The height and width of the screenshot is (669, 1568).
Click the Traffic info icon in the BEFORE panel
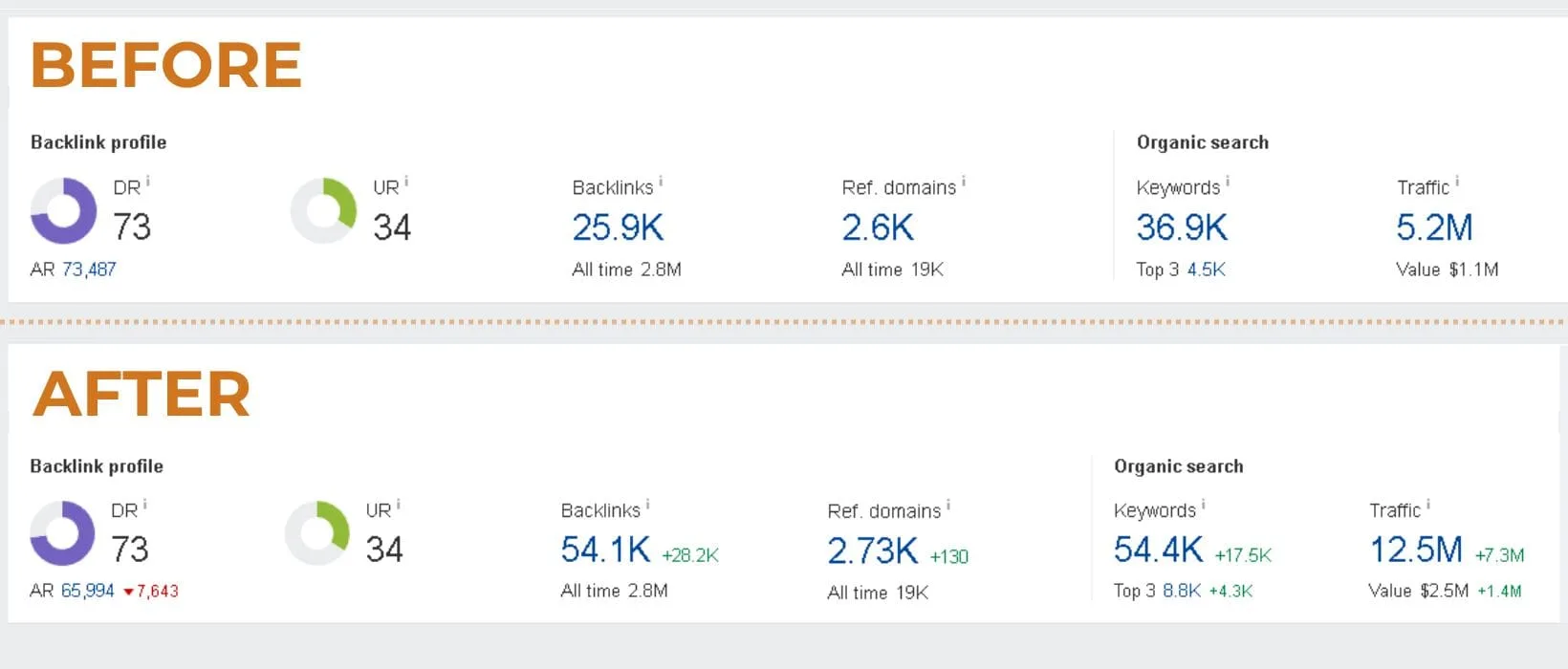1457,181
